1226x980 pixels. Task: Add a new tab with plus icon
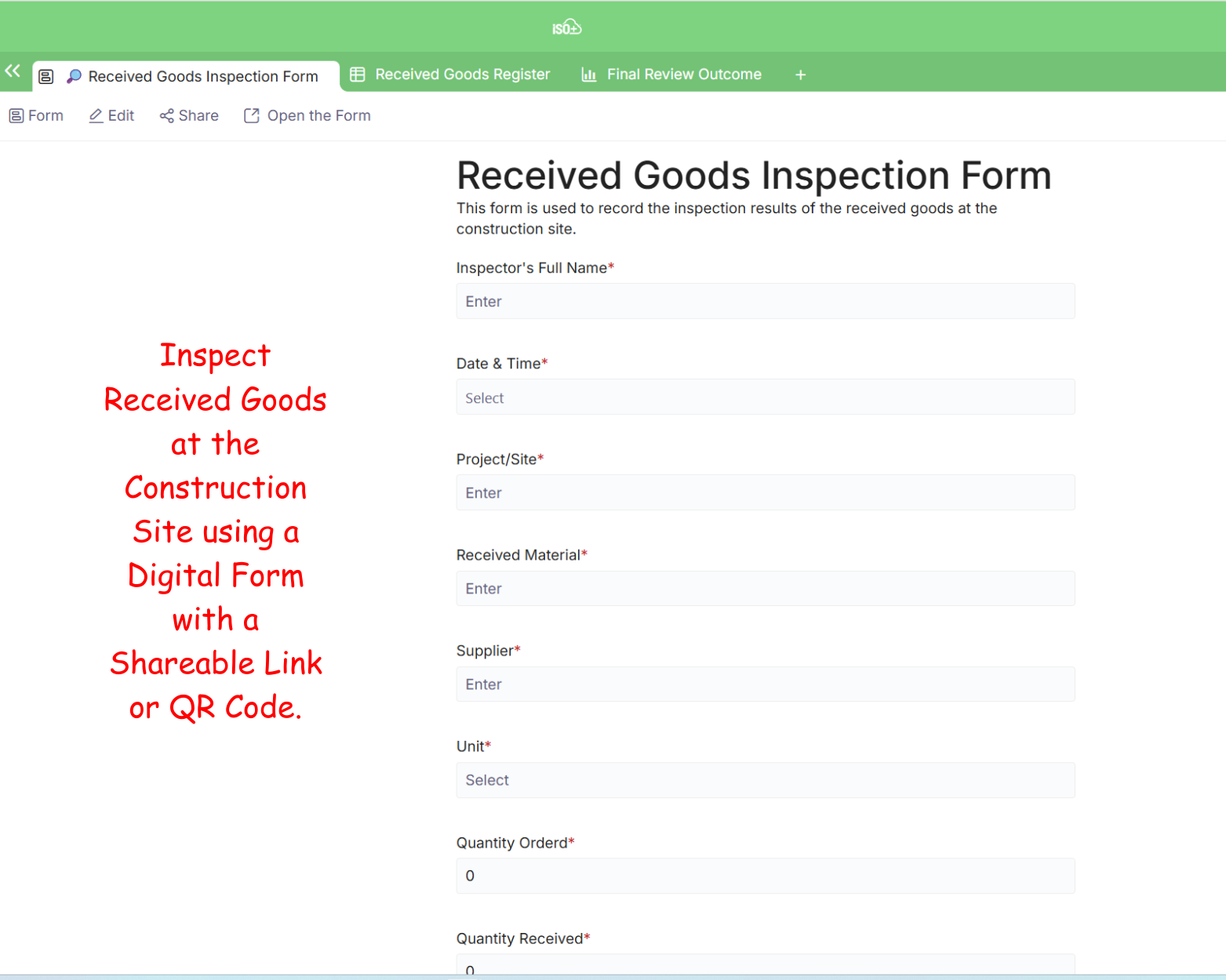(800, 74)
